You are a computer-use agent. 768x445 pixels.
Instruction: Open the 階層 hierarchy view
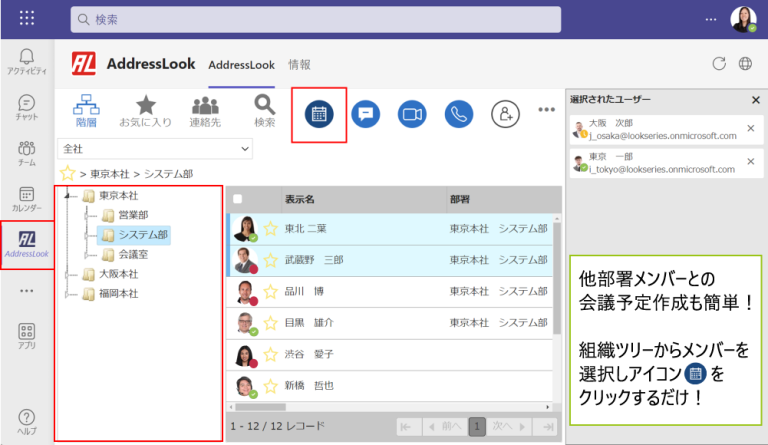coord(86,110)
